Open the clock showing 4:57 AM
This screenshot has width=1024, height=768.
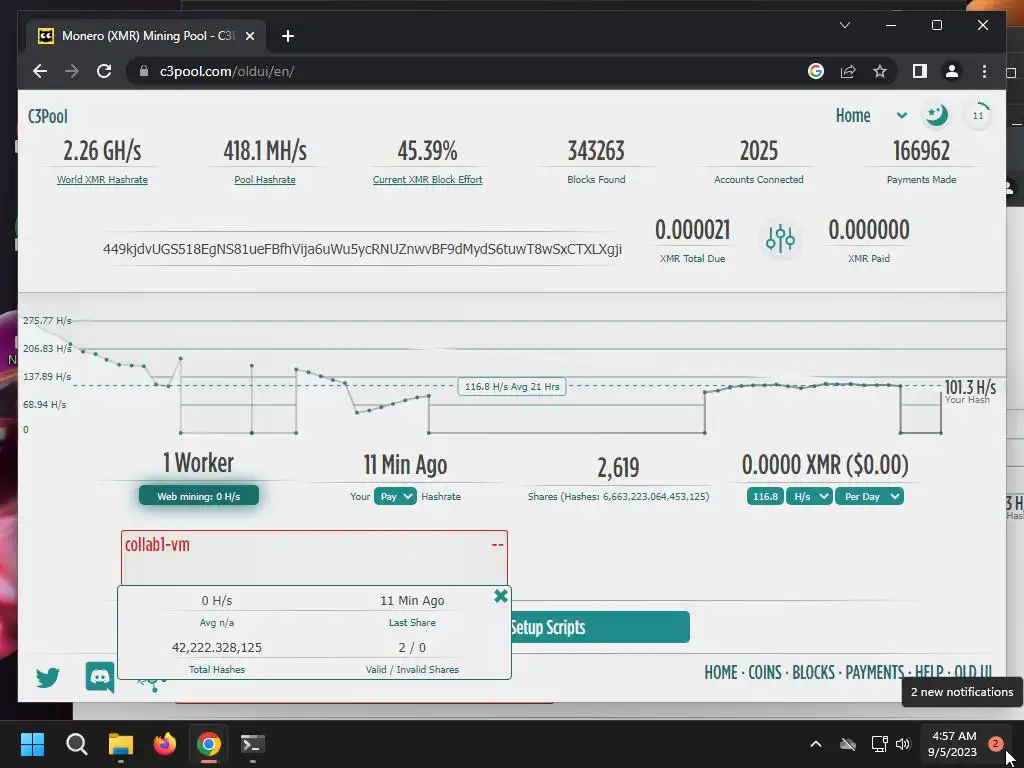(953, 744)
